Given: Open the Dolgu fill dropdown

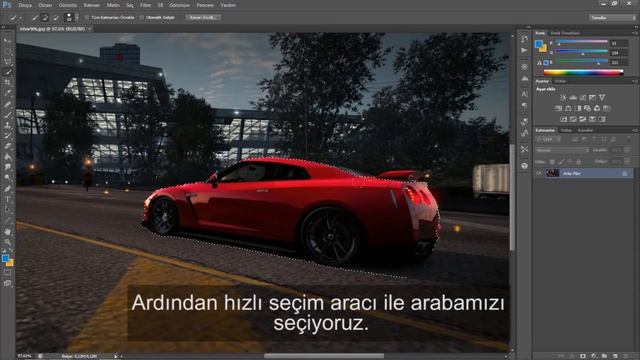Looking at the screenshot, I should 627,162.
